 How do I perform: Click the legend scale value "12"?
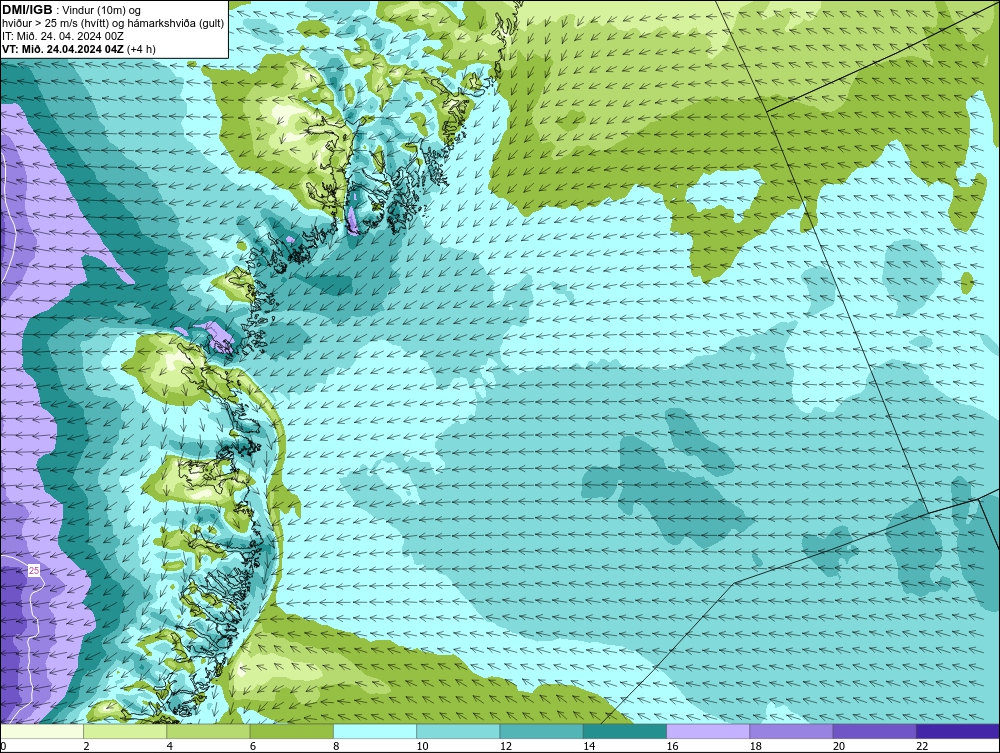tap(506, 747)
